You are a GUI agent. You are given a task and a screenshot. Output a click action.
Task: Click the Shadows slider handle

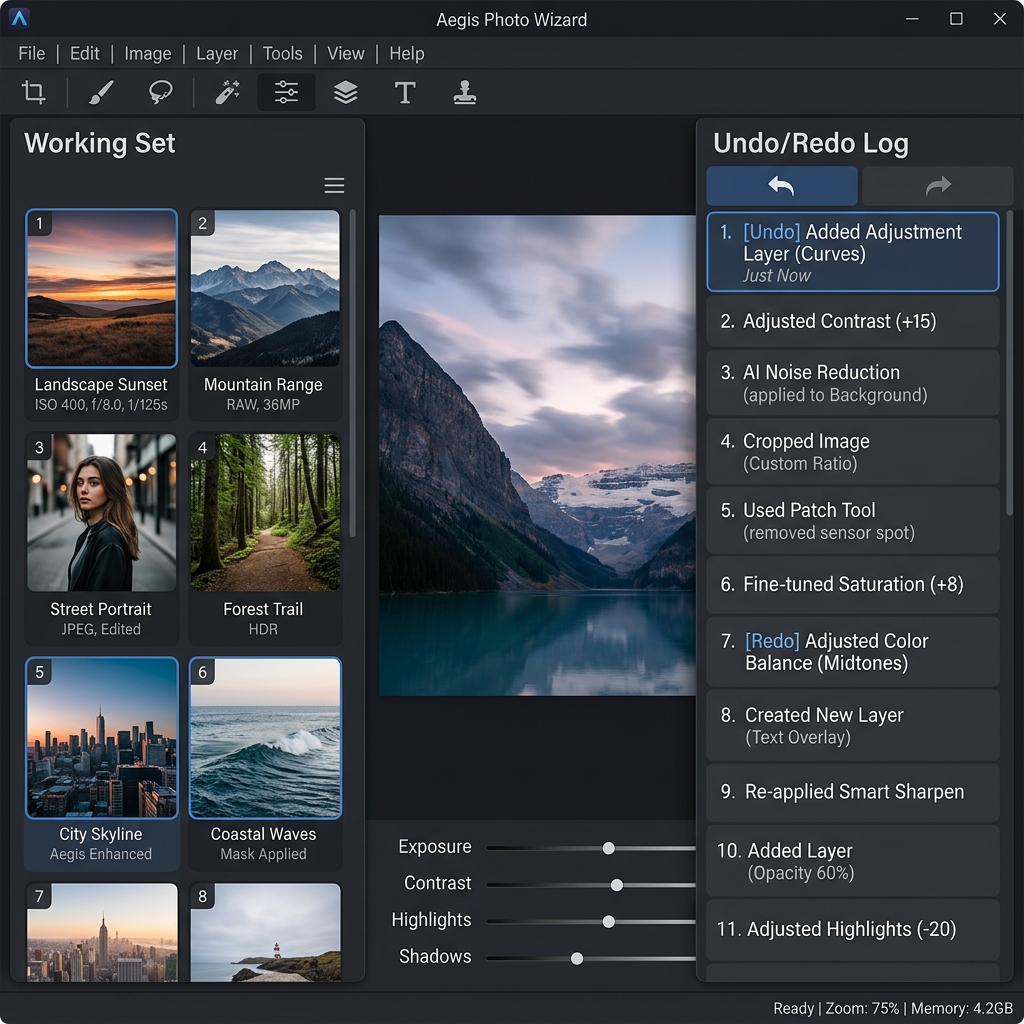(577, 958)
